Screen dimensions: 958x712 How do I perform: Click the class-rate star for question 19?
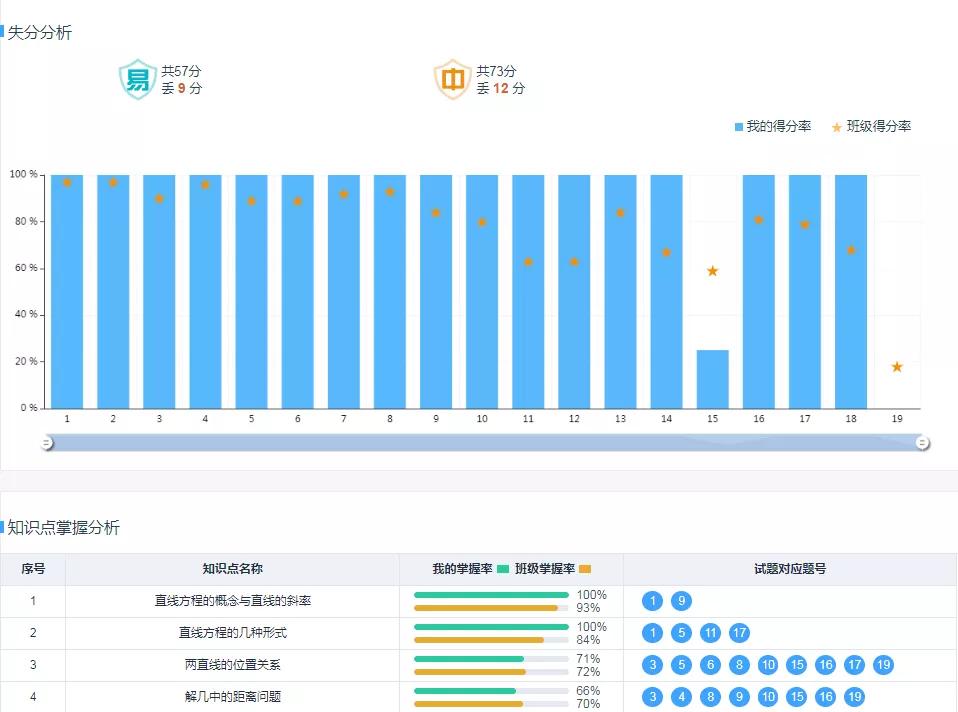[x=897, y=367]
